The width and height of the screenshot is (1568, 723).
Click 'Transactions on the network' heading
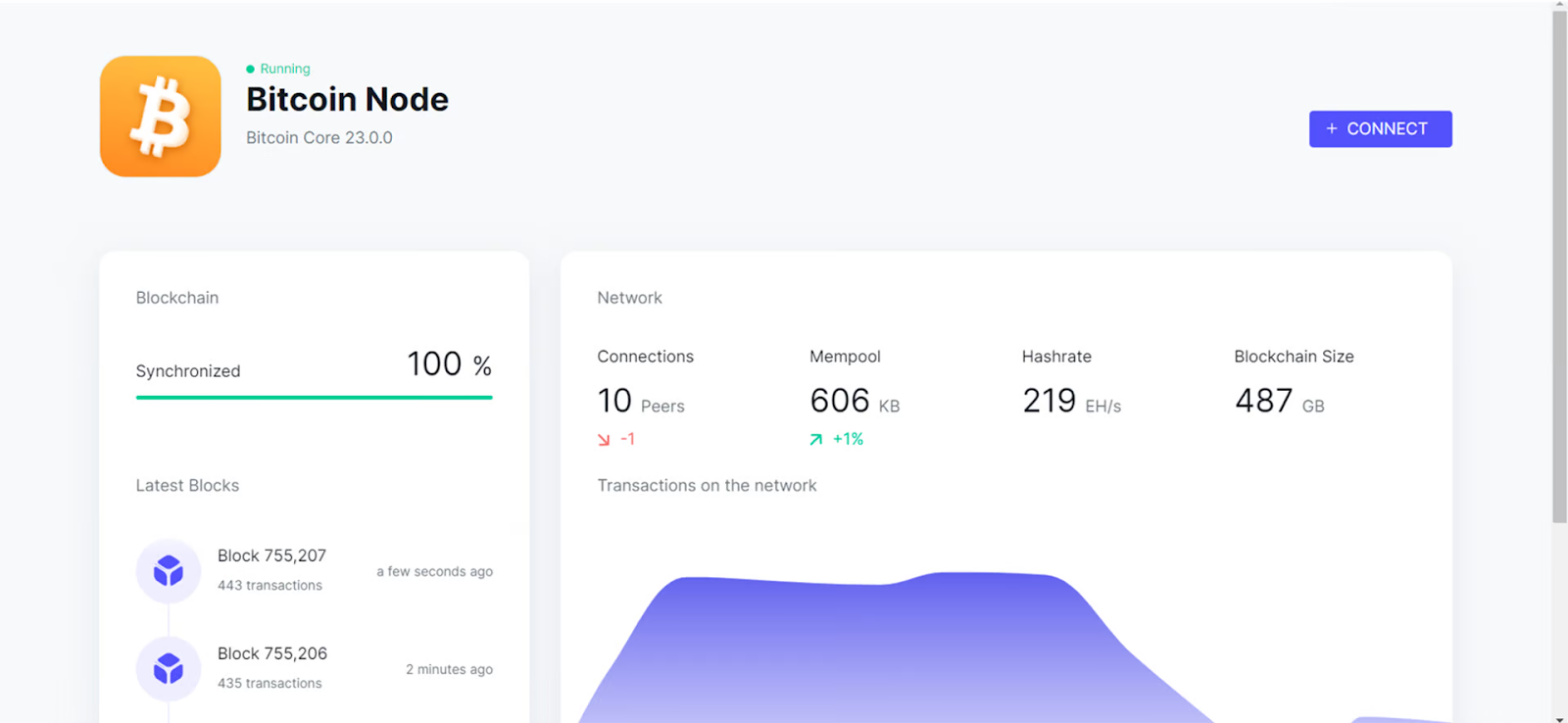pos(707,486)
